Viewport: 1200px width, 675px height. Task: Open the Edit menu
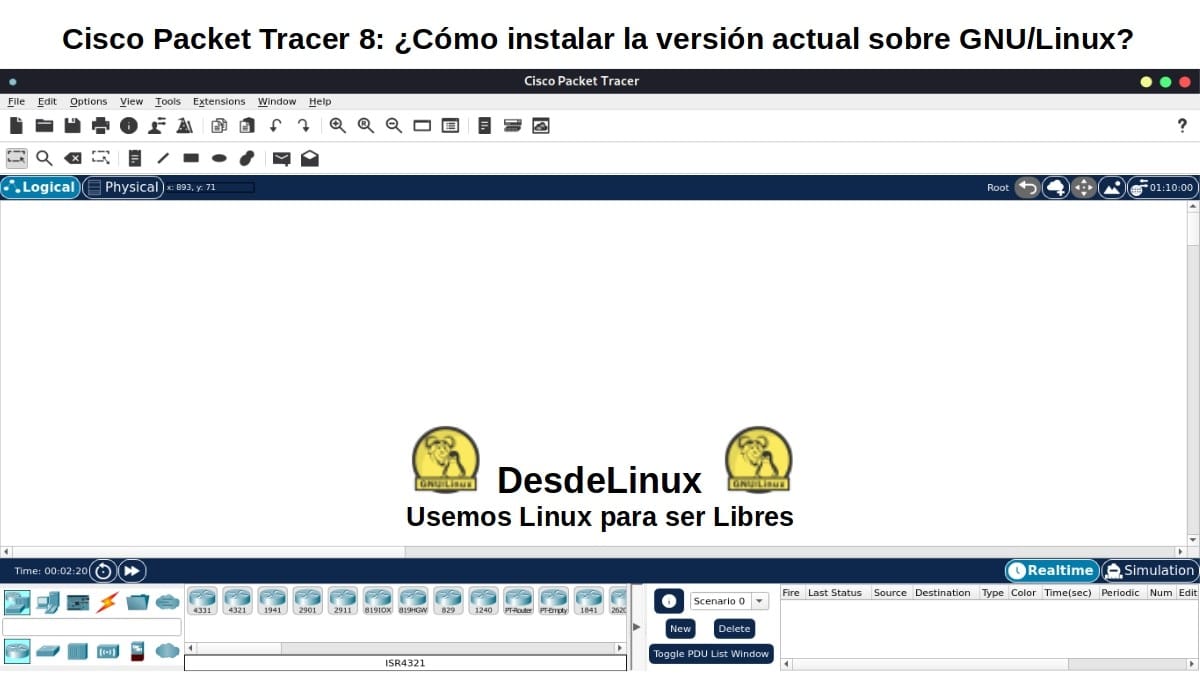[47, 101]
